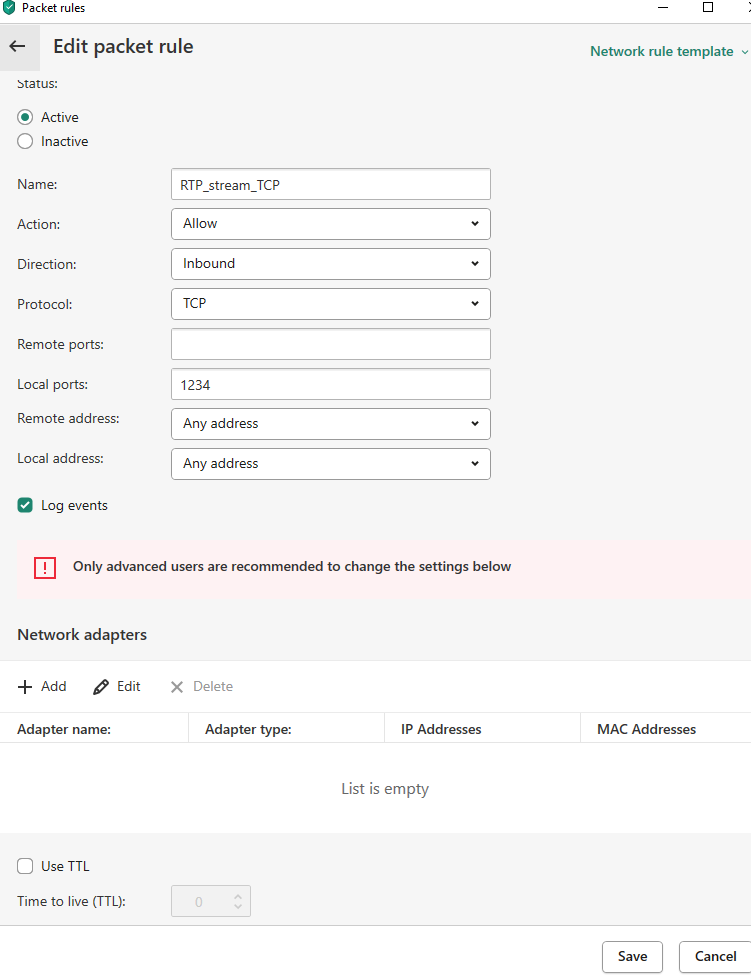This screenshot has height=979, width=751.
Task: Select the Inactive status radio button
Action: click(25, 142)
